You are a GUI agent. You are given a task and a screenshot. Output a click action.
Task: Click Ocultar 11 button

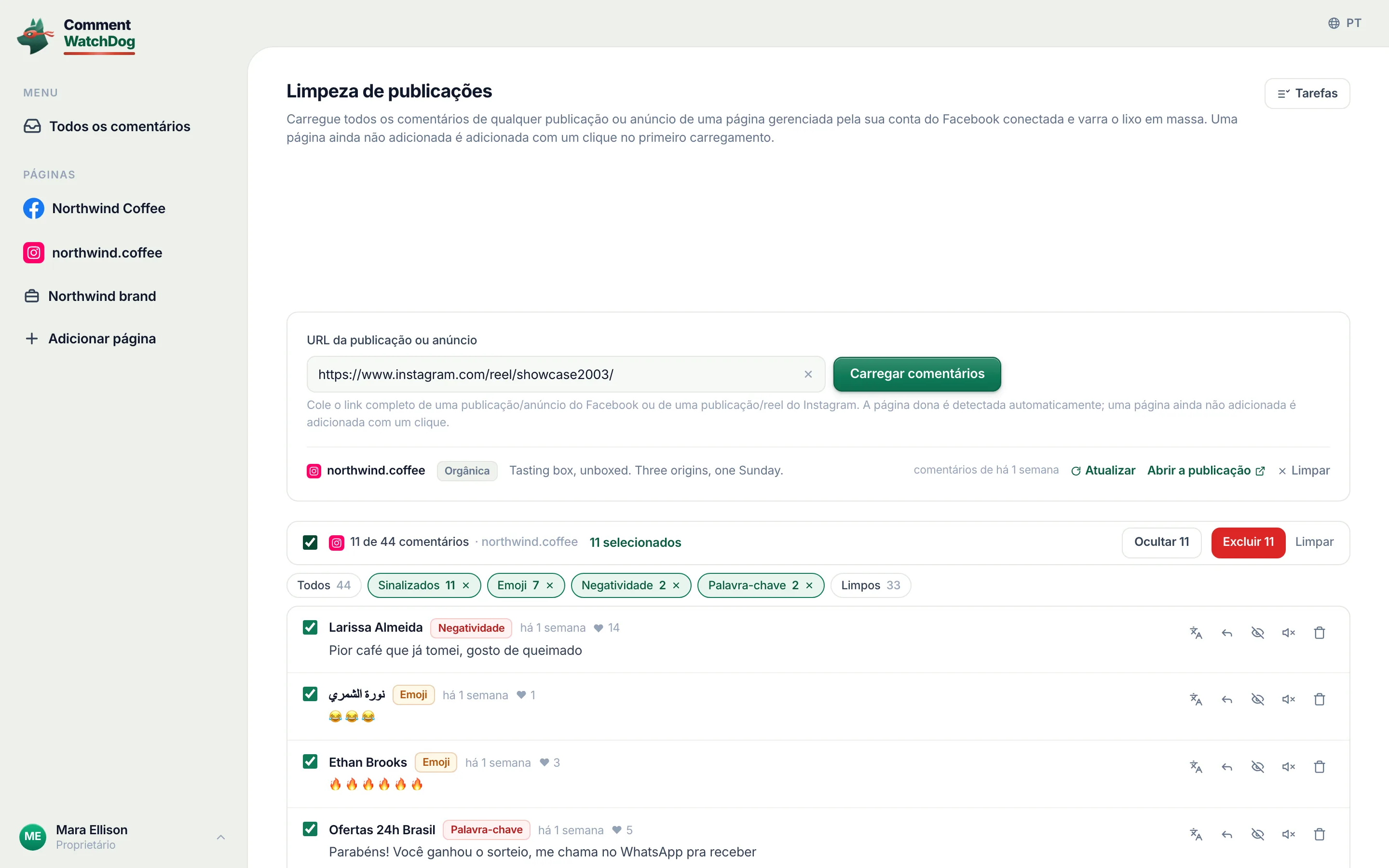tap(1162, 542)
